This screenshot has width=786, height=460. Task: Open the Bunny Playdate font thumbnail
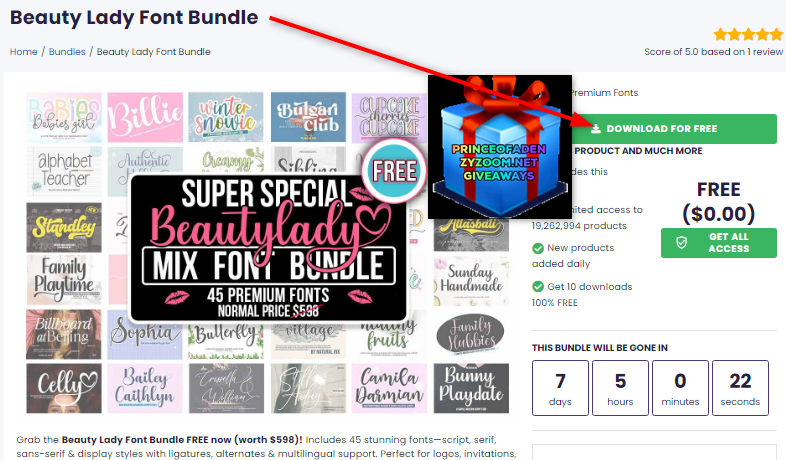tap(471, 388)
